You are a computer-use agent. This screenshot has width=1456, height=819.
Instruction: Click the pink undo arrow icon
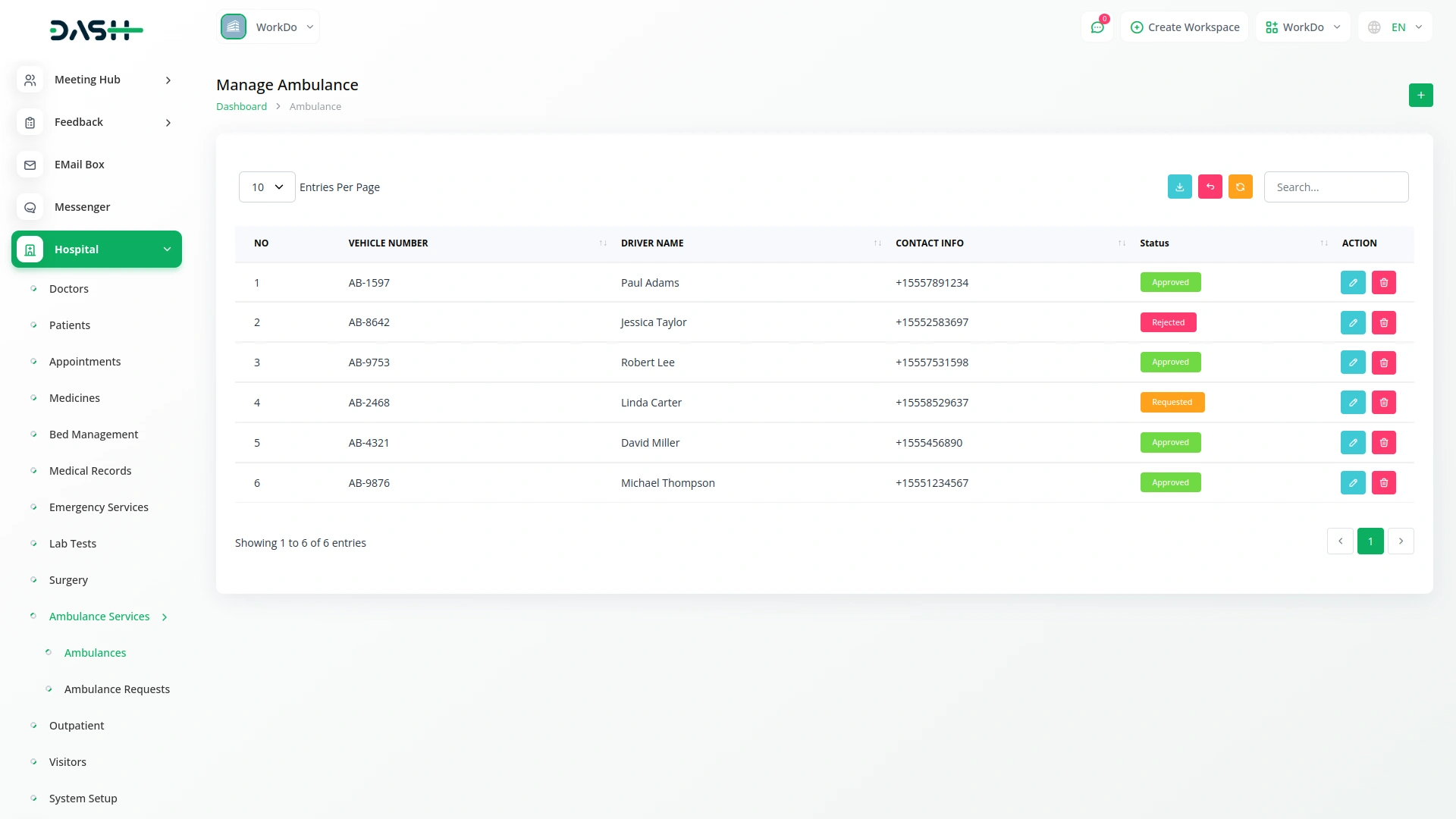click(x=1210, y=187)
